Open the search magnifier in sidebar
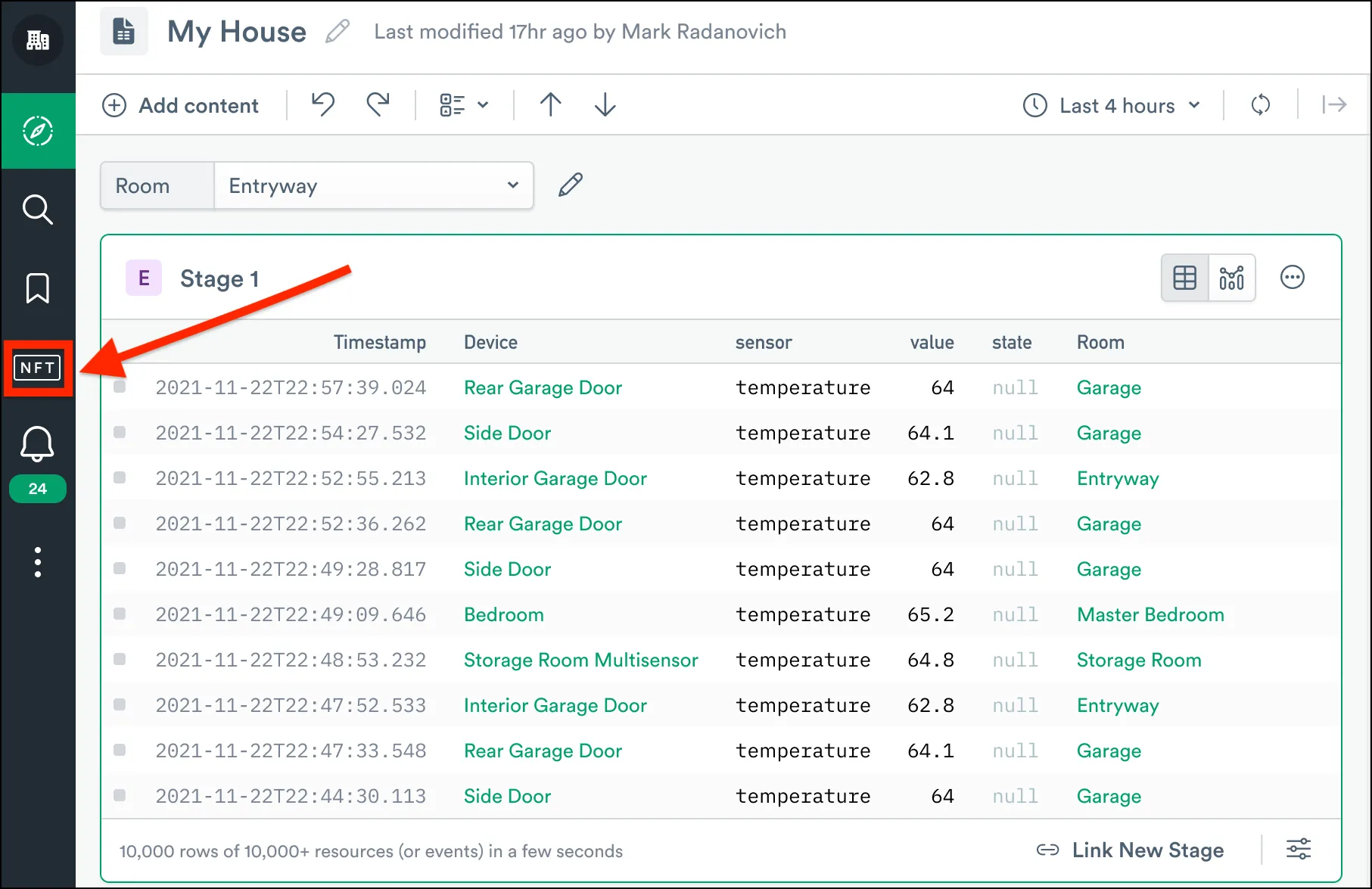 (38, 210)
